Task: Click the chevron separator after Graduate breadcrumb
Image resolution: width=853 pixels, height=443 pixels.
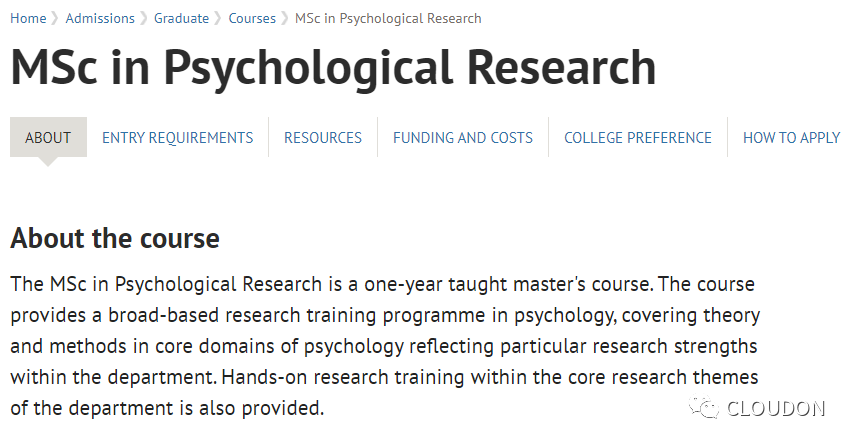Action: [218, 19]
